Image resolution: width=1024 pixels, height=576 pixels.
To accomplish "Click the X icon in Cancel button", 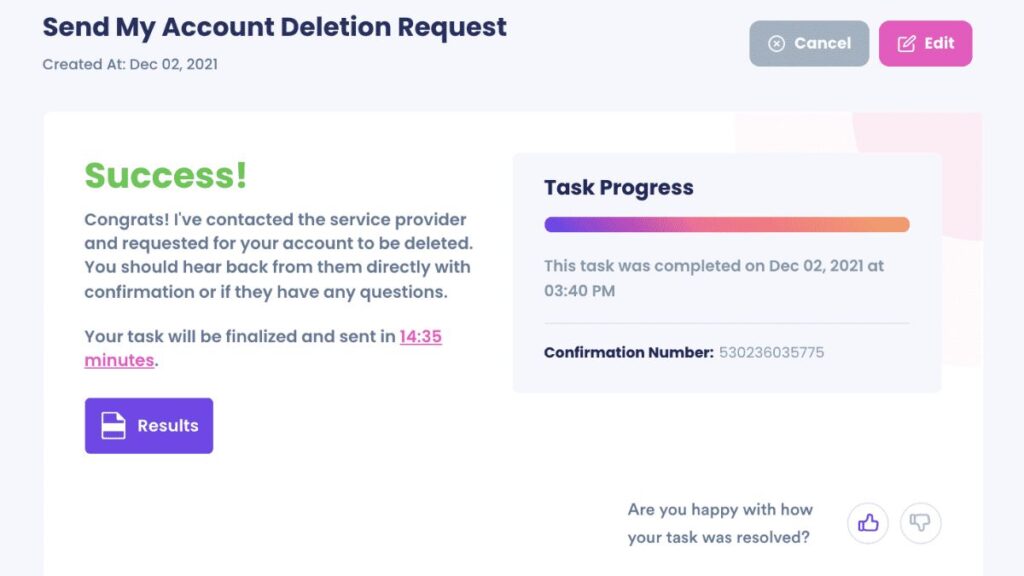I will tap(776, 43).
